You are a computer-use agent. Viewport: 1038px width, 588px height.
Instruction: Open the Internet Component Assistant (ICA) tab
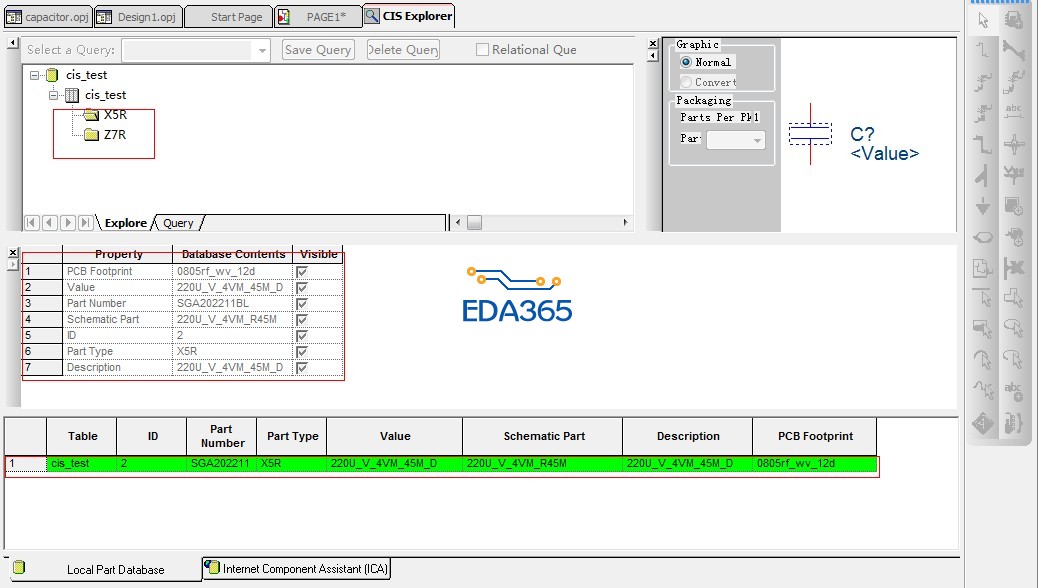coord(296,569)
